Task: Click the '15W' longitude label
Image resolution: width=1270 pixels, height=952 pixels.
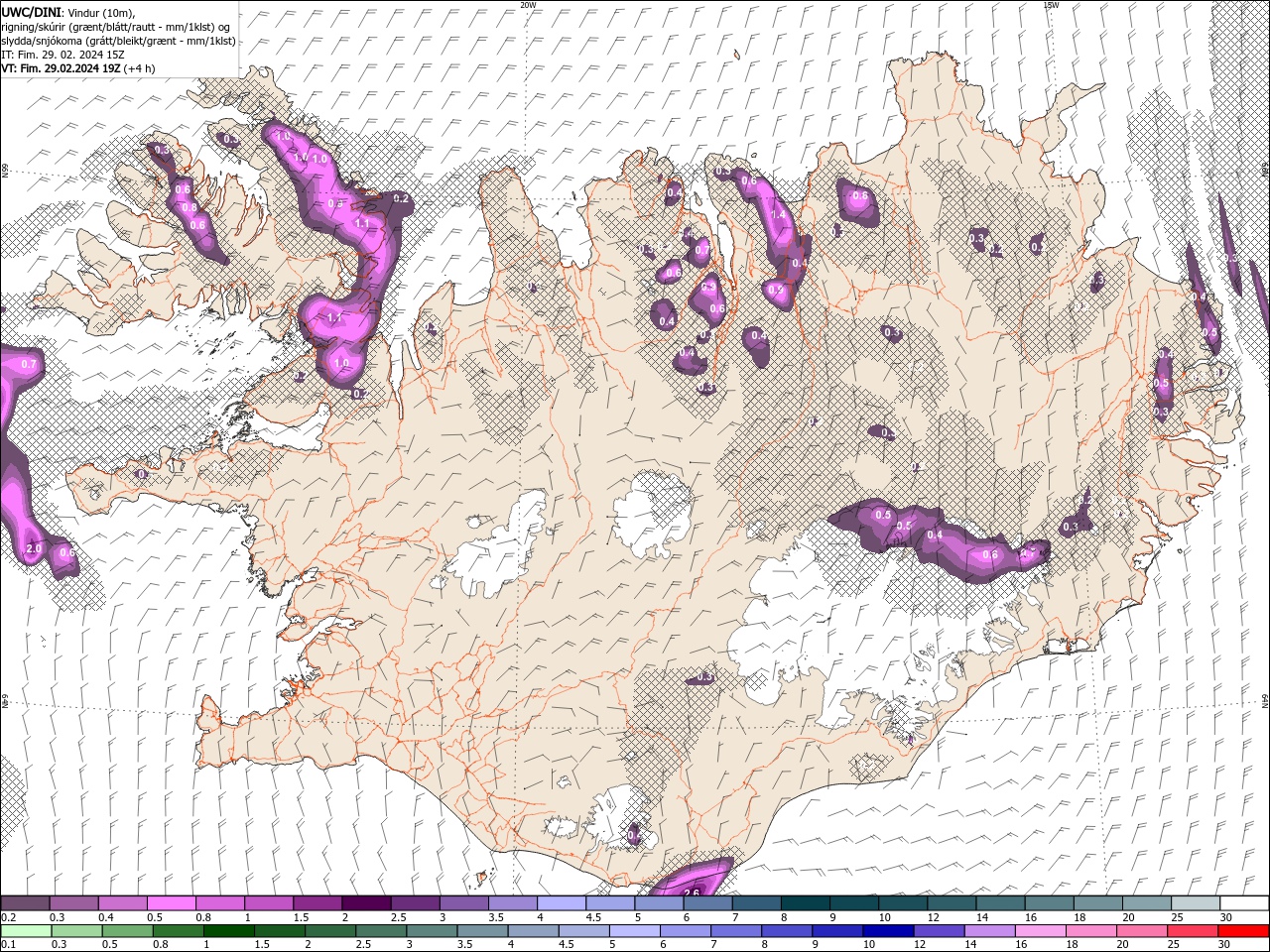Action: [1051, 5]
